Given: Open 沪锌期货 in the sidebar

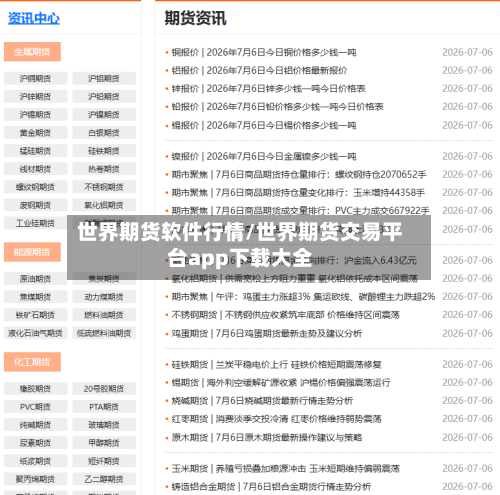Looking at the screenshot, I should pos(35,96).
